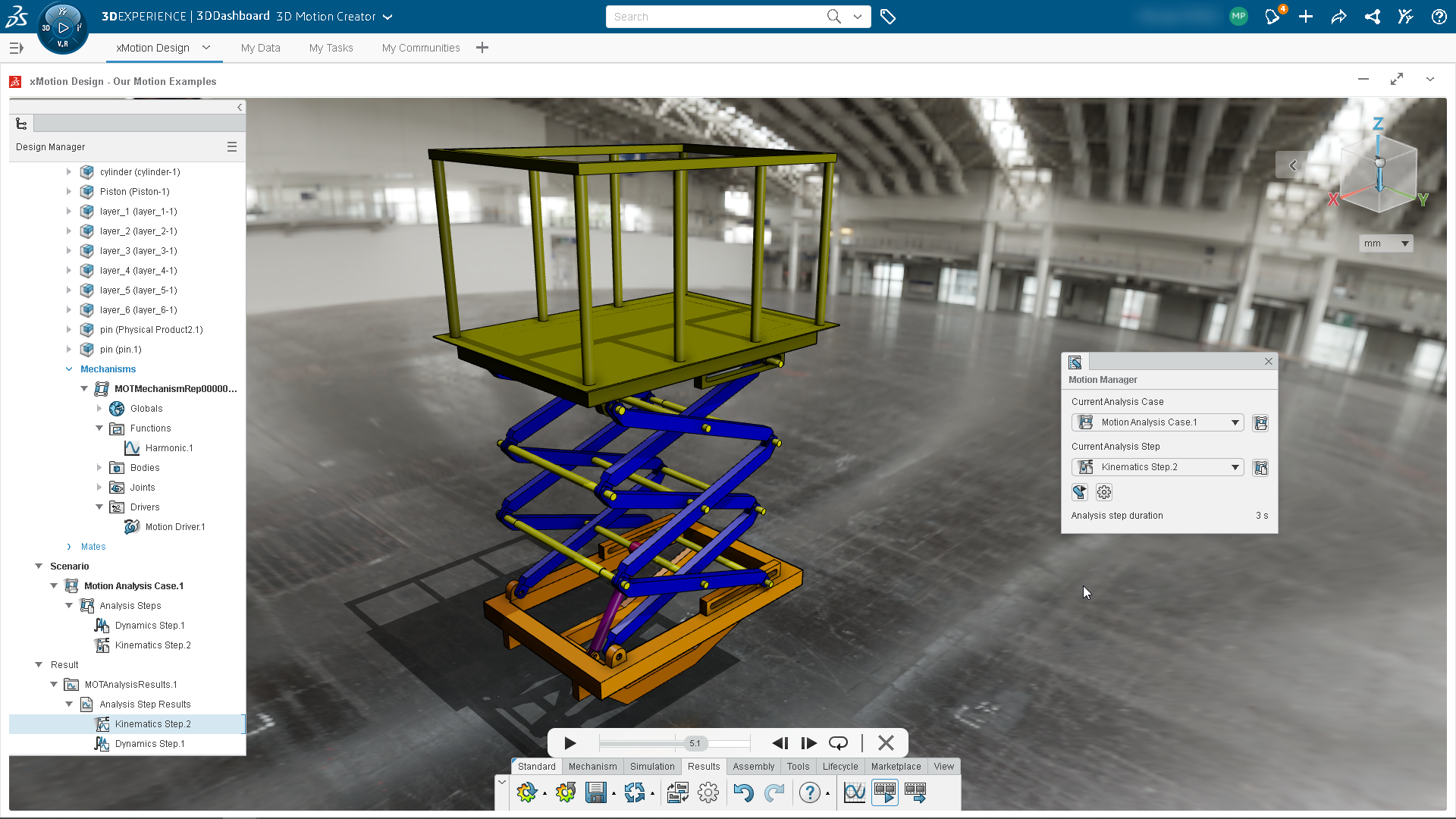Collapse the Design Manager side panel
1456x819 pixels.
(x=240, y=108)
